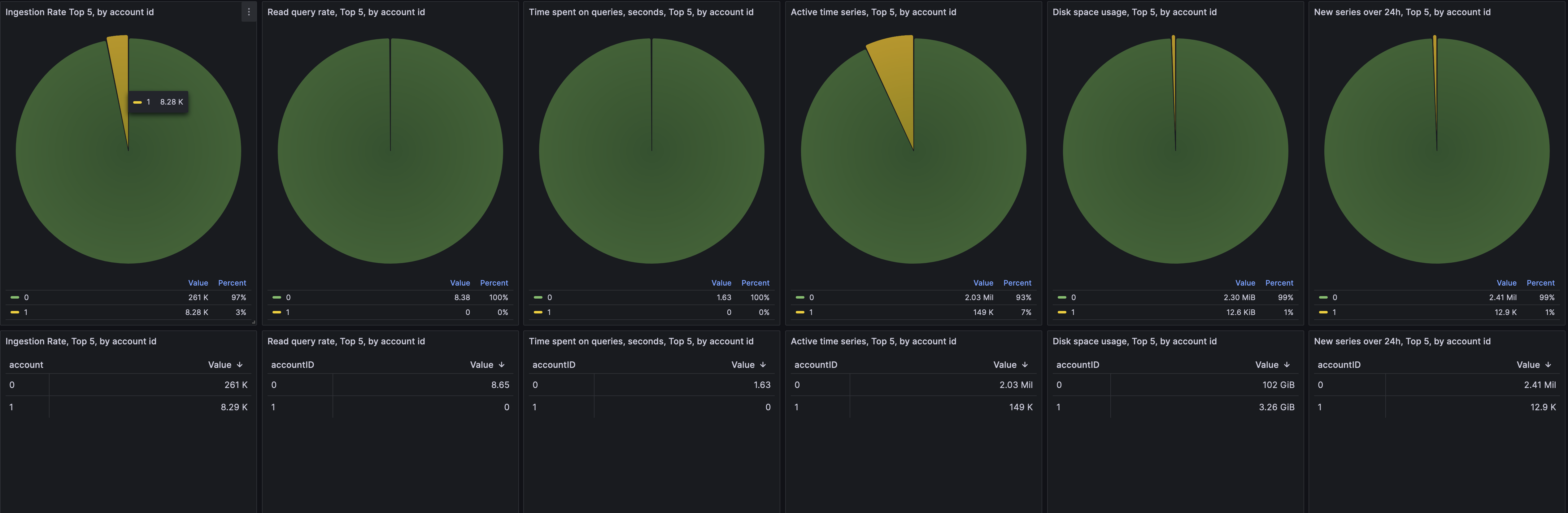1568x513 pixels.
Task: Sort the New series over 24h legend by Value
Action: pos(1506,283)
